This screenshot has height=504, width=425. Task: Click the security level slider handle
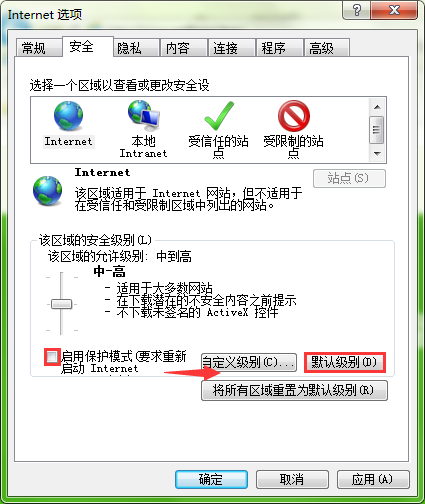61,304
